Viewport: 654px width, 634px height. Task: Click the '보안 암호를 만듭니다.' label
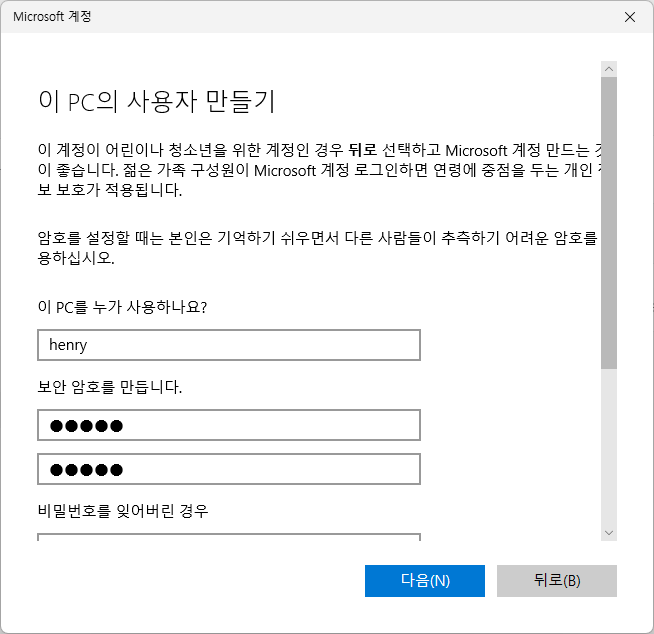click(110, 387)
